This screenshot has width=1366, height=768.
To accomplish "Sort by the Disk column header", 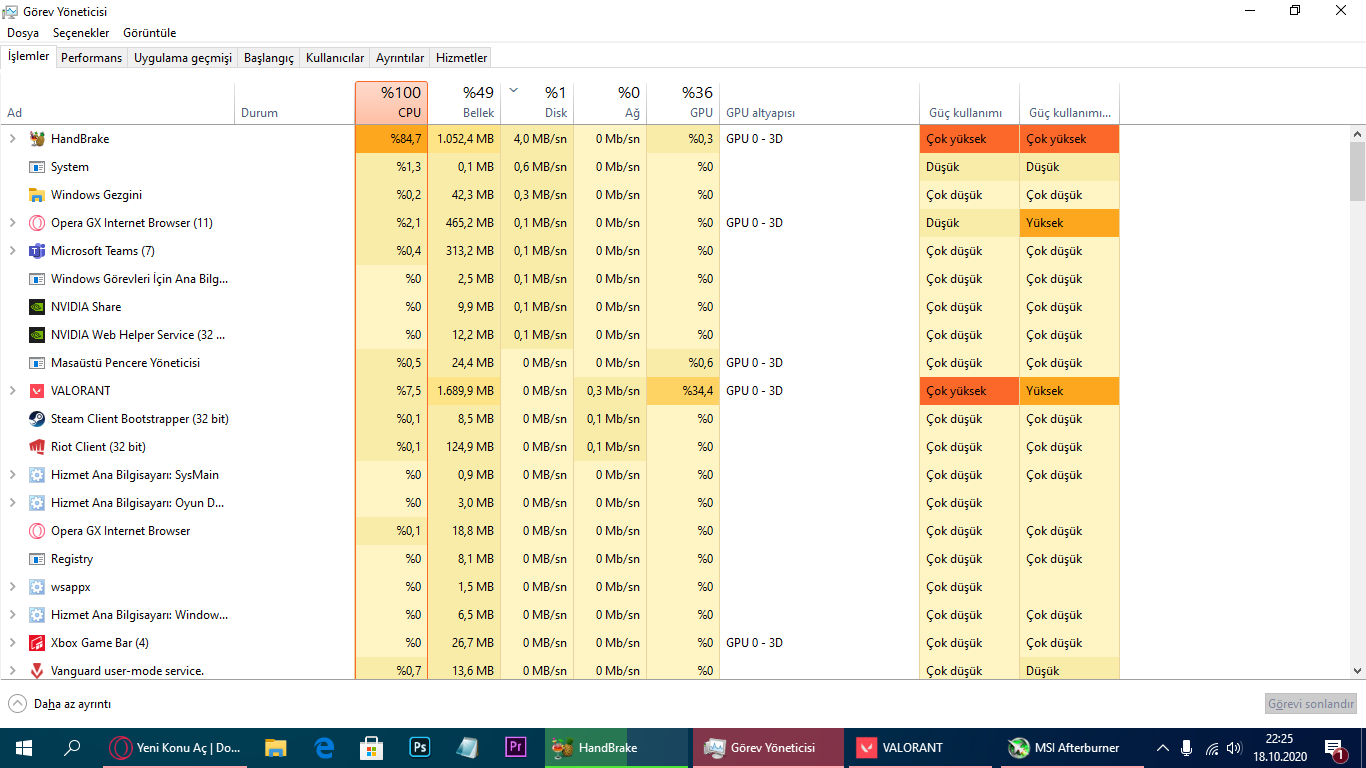I will [x=537, y=103].
